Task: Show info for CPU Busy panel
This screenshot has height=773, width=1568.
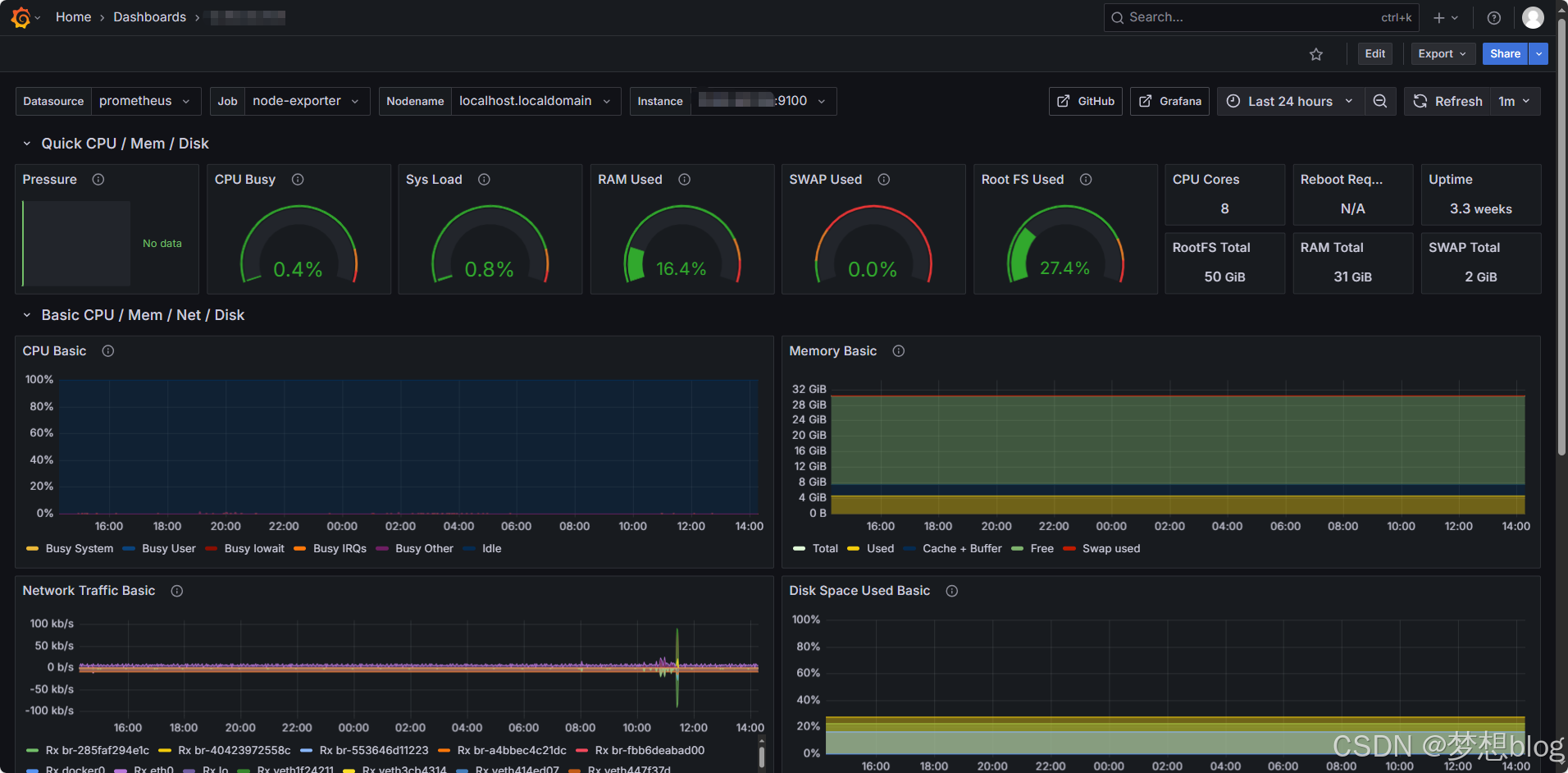Action: (298, 179)
